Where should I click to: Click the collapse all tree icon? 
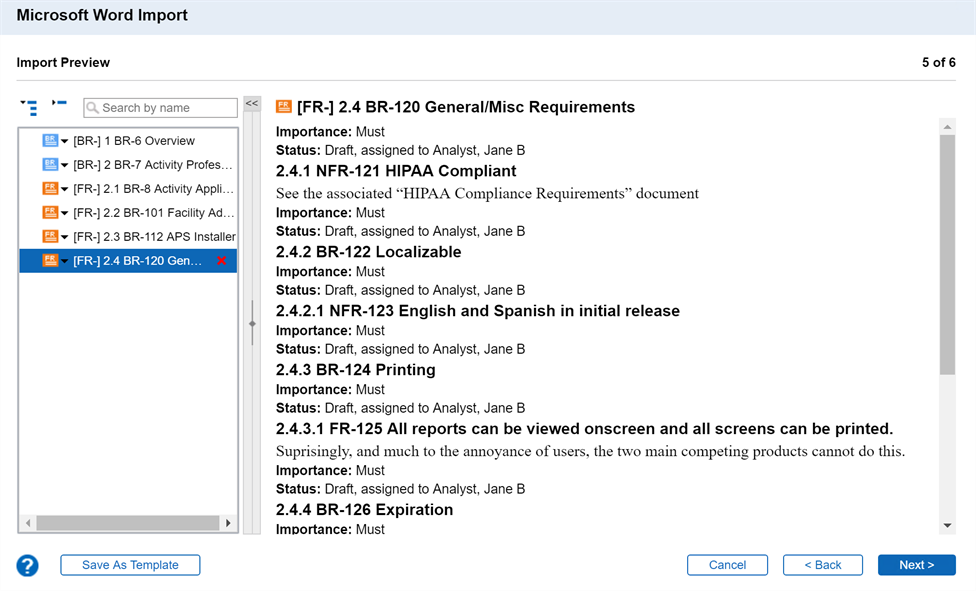pyautogui.click(x=59, y=104)
